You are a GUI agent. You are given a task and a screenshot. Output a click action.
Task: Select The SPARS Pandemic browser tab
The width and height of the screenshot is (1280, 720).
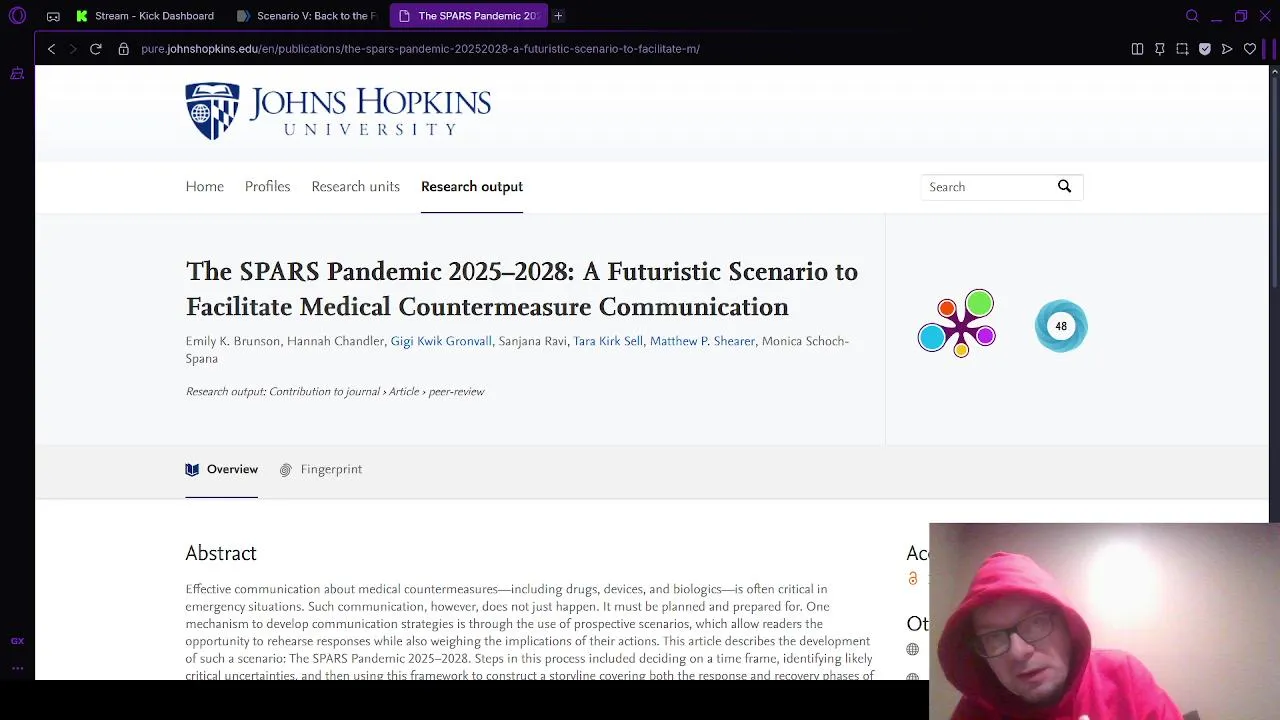click(468, 16)
